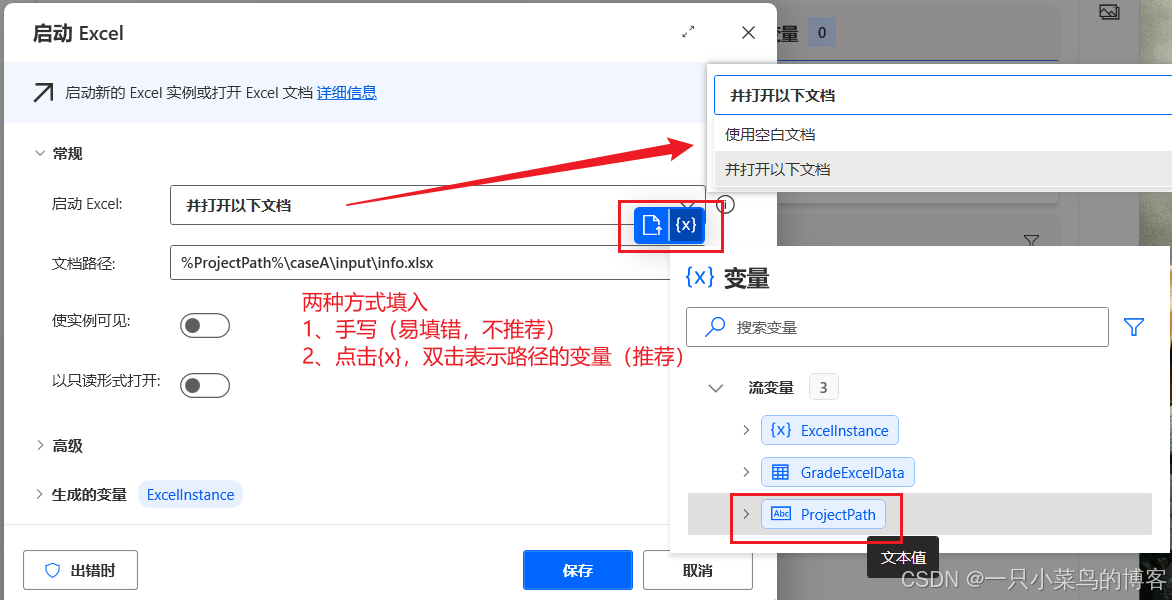
Task: Click the 文档路径 input field
Action: (419, 263)
